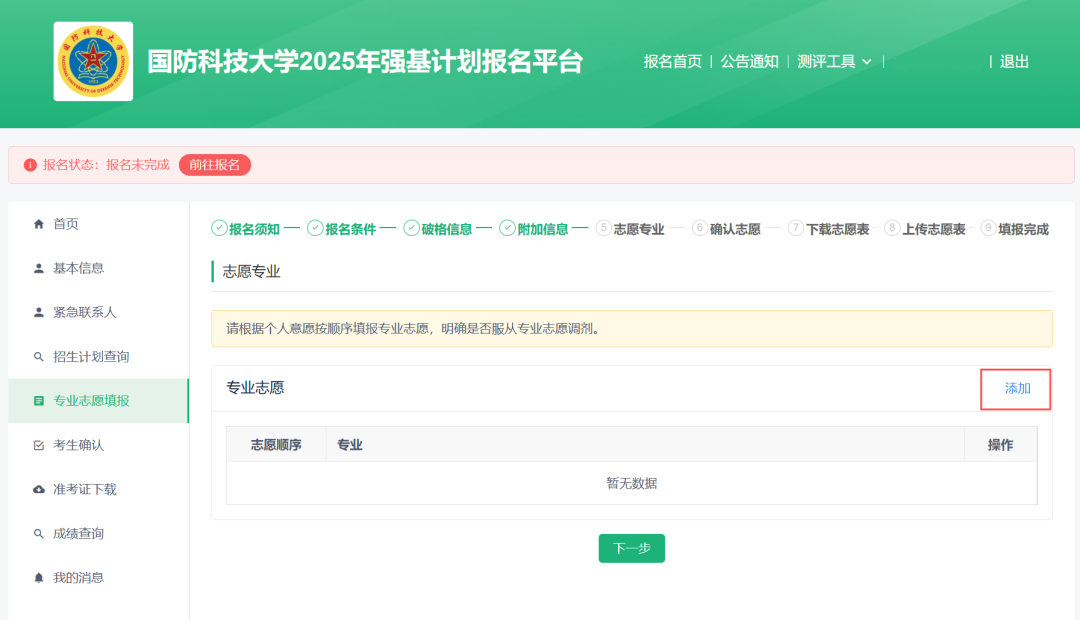This screenshot has width=1080, height=620.
Task: Add a major via 添加 link
Action: 1017,389
